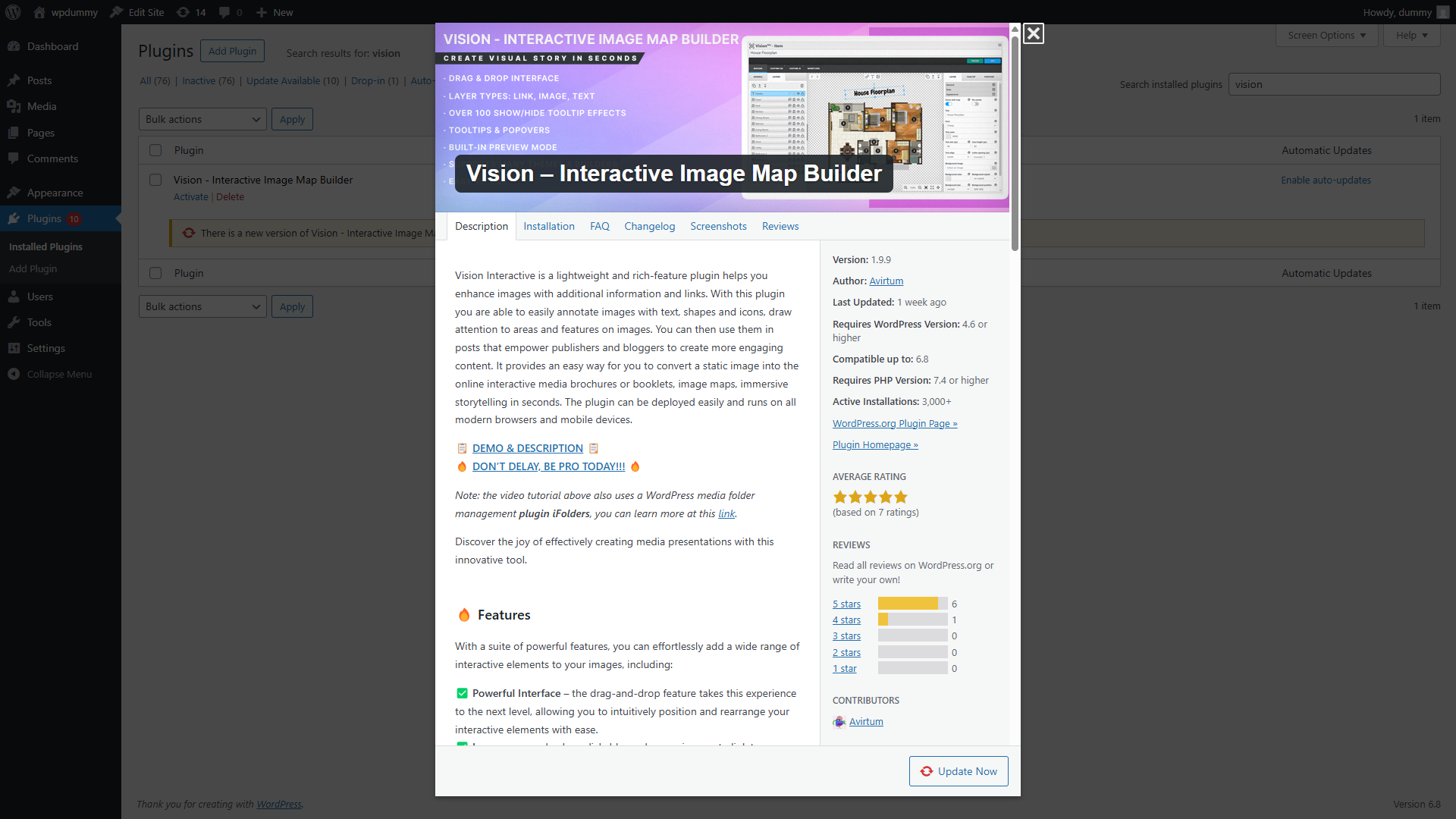
Task: Switch to the Description tab
Action: (482, 226)
